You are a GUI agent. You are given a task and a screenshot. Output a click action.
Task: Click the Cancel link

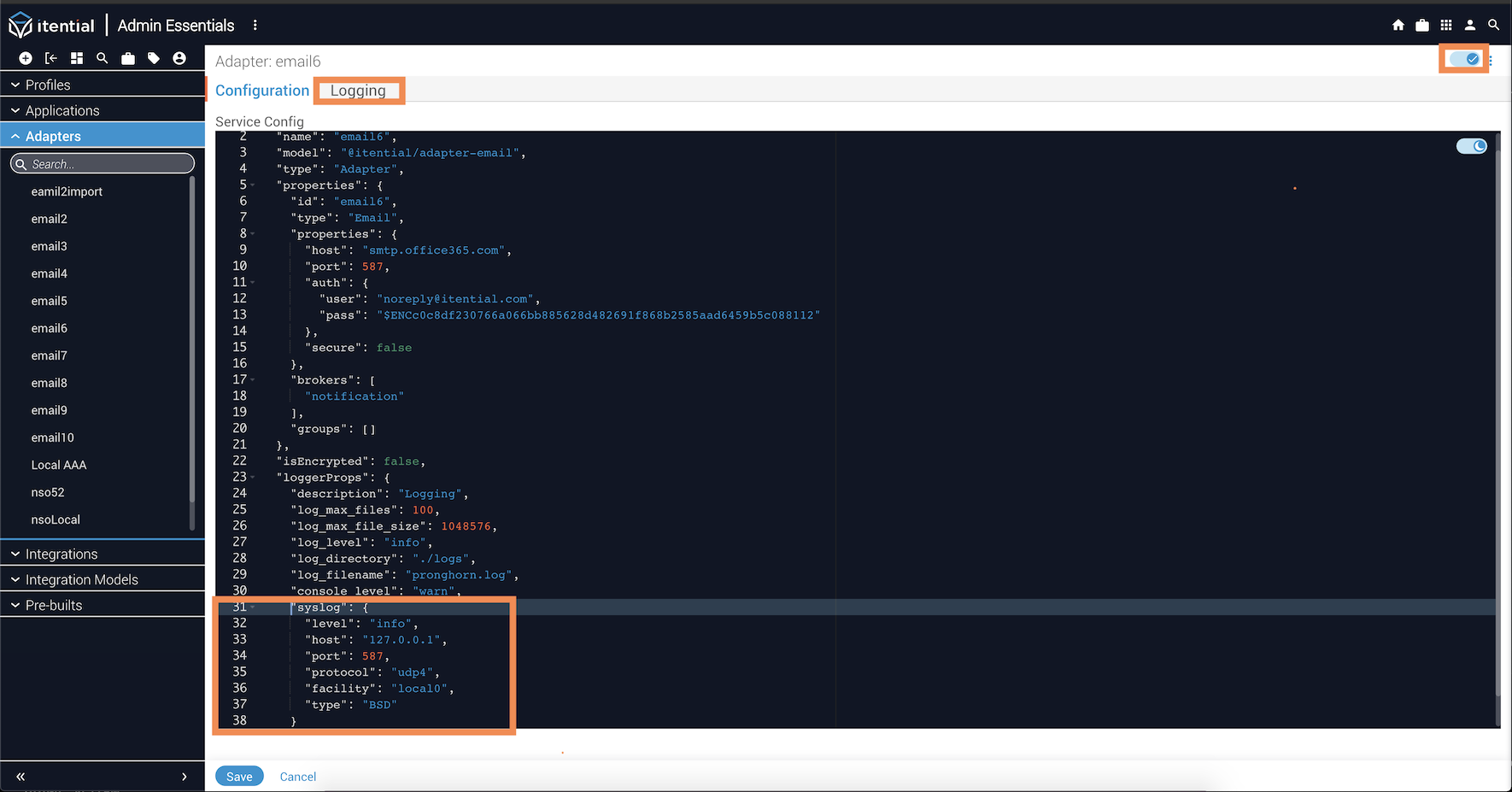tap(297, 777)
